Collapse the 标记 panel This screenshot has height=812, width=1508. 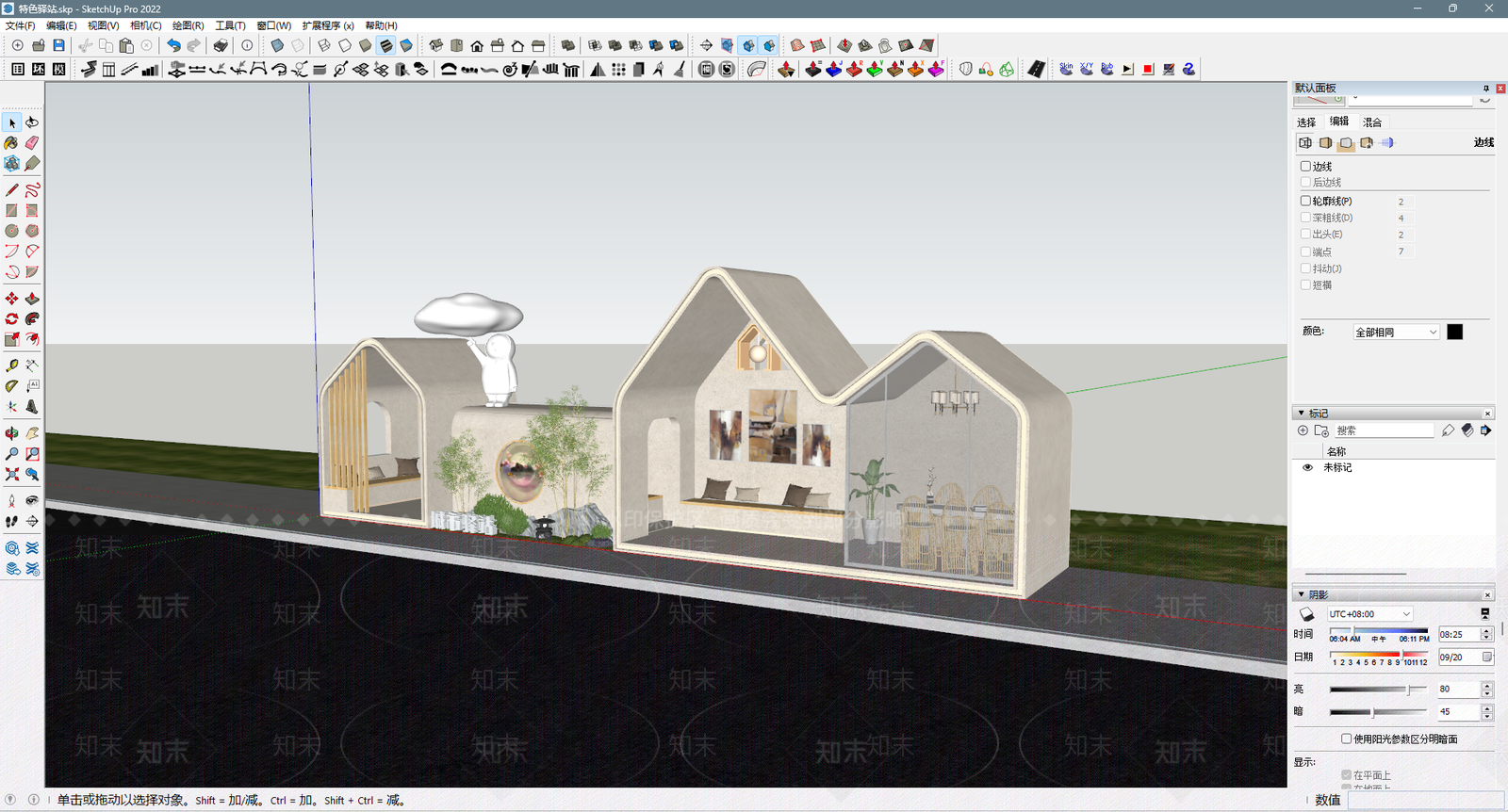[x=1302, y=414]
